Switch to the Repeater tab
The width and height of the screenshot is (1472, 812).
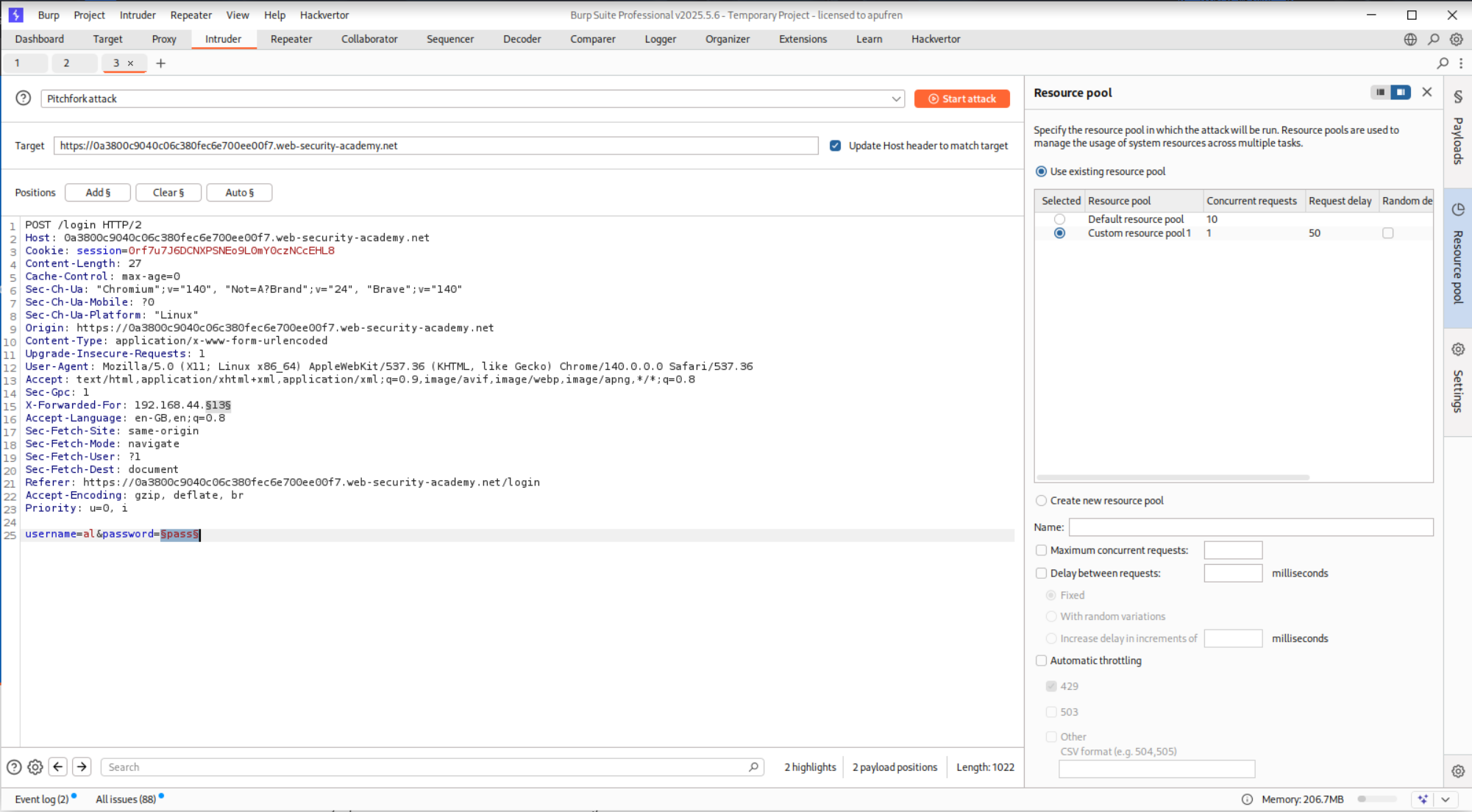291,39
